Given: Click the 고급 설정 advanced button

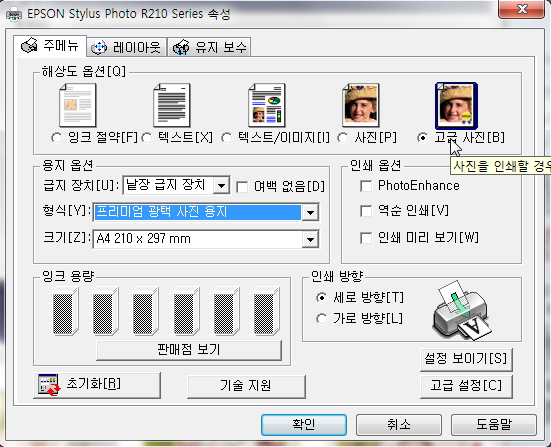Looking at the screenshot, I should [x=466, y=386].
